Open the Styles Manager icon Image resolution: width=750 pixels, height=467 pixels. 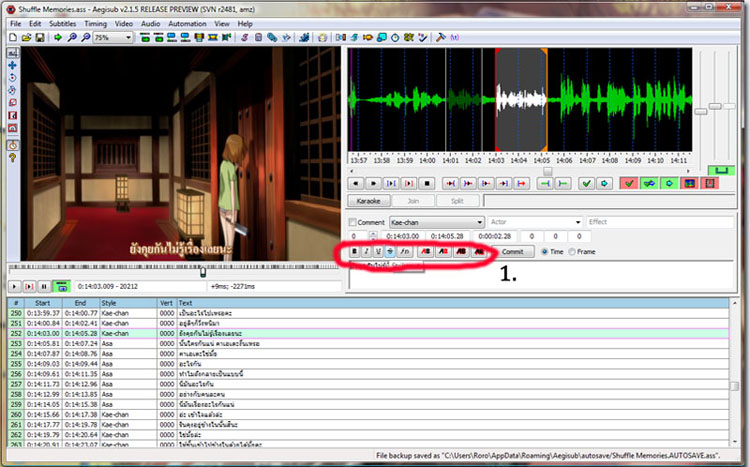[x=244, y=37]
